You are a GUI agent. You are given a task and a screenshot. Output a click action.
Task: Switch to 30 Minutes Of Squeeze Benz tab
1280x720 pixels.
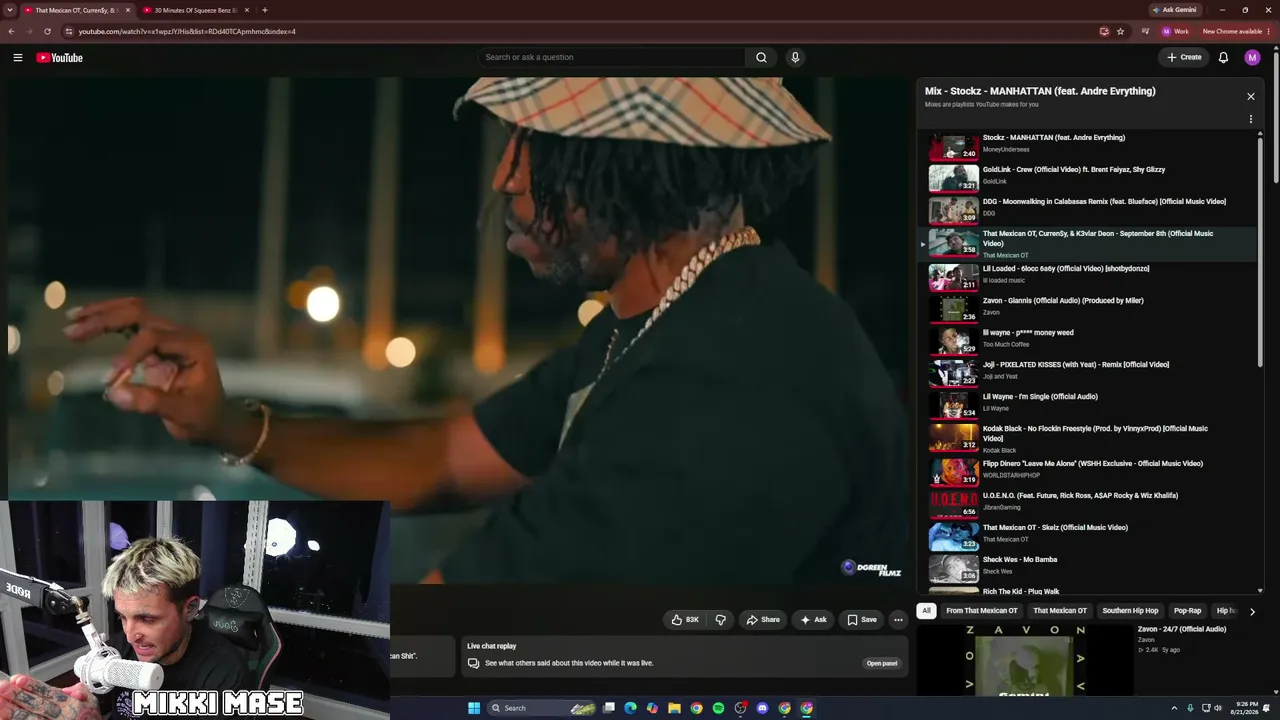point(193,10)
